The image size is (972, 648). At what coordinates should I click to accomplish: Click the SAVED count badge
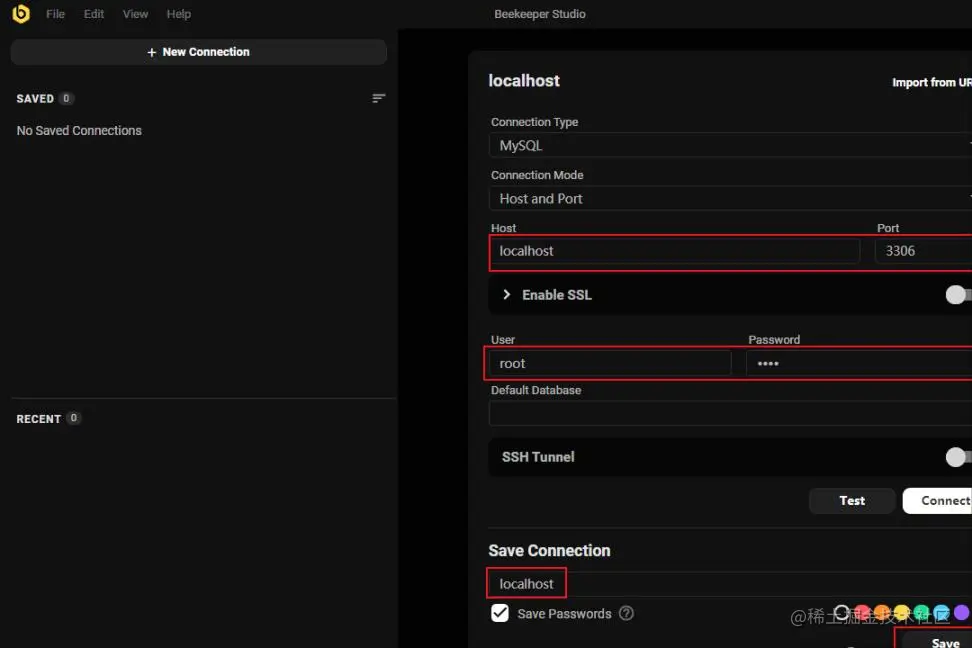pos(66,98)
